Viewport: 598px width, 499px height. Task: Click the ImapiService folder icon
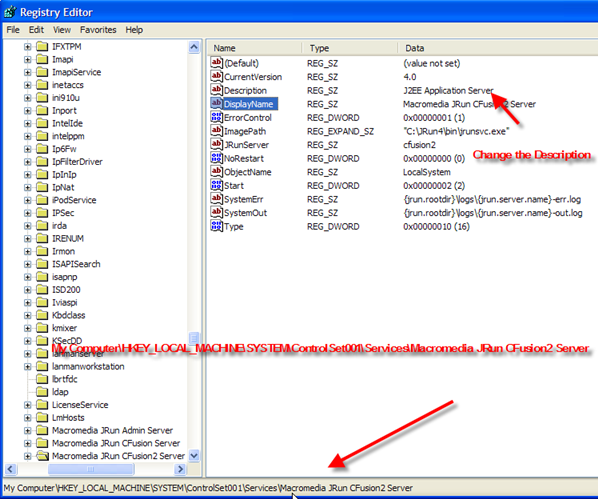[x=42, y=72]
